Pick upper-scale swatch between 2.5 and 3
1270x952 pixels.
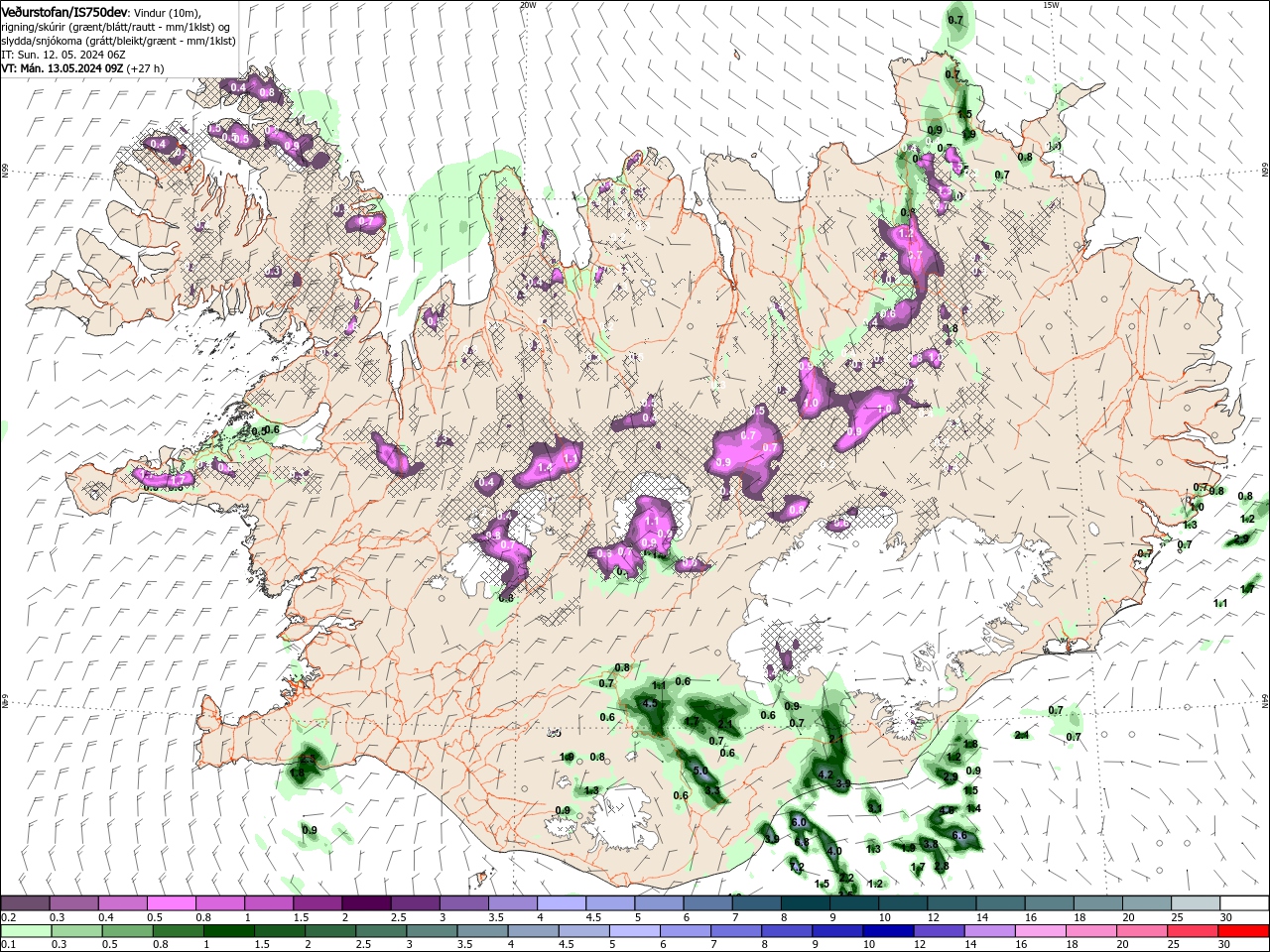(415, 903)
